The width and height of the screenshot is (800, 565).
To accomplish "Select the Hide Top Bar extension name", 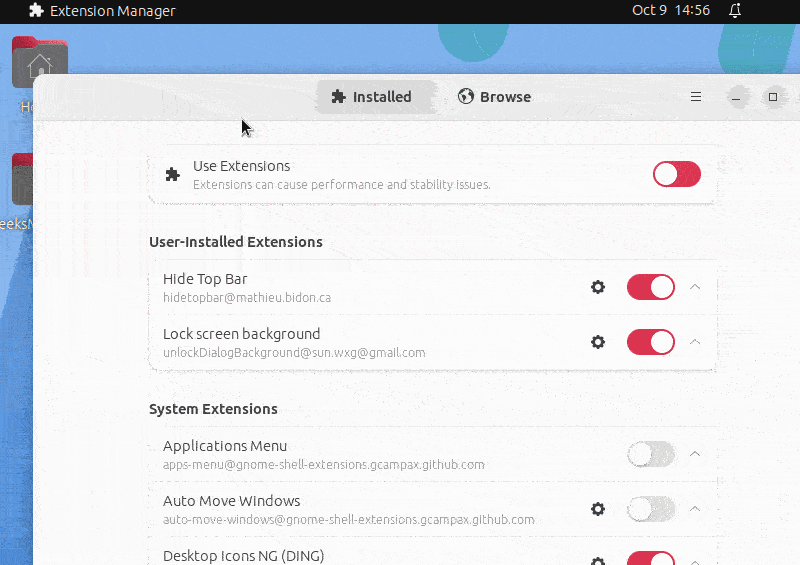I will coord(205,279).
